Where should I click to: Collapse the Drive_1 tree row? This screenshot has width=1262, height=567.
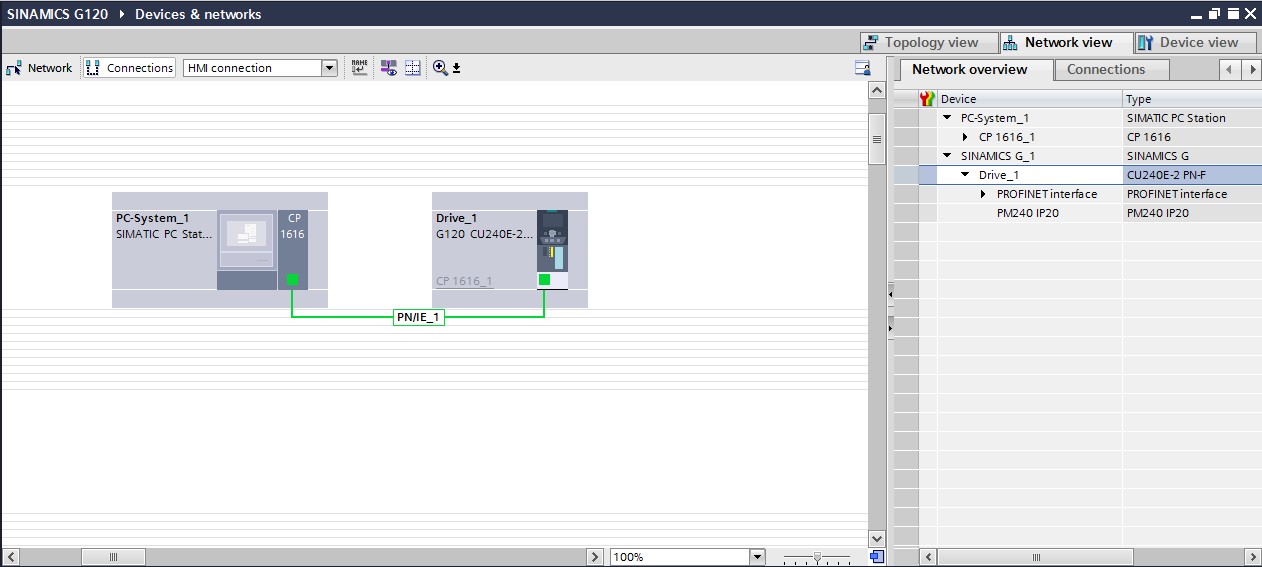[966, 175]
